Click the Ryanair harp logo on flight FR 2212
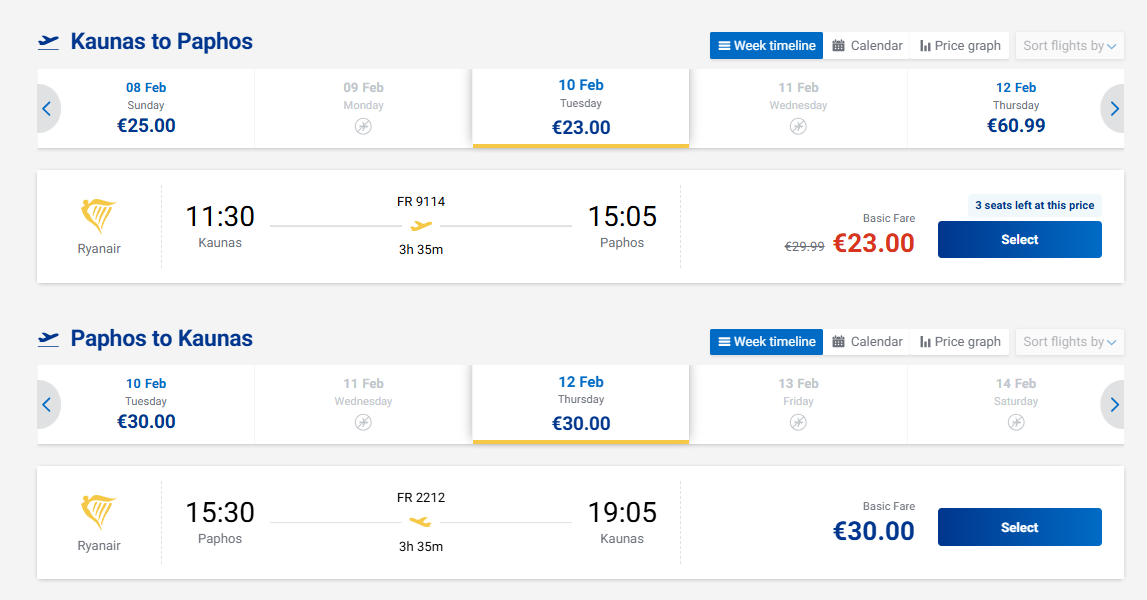The width and height of the screenshot is (1147, 600). 98,512
